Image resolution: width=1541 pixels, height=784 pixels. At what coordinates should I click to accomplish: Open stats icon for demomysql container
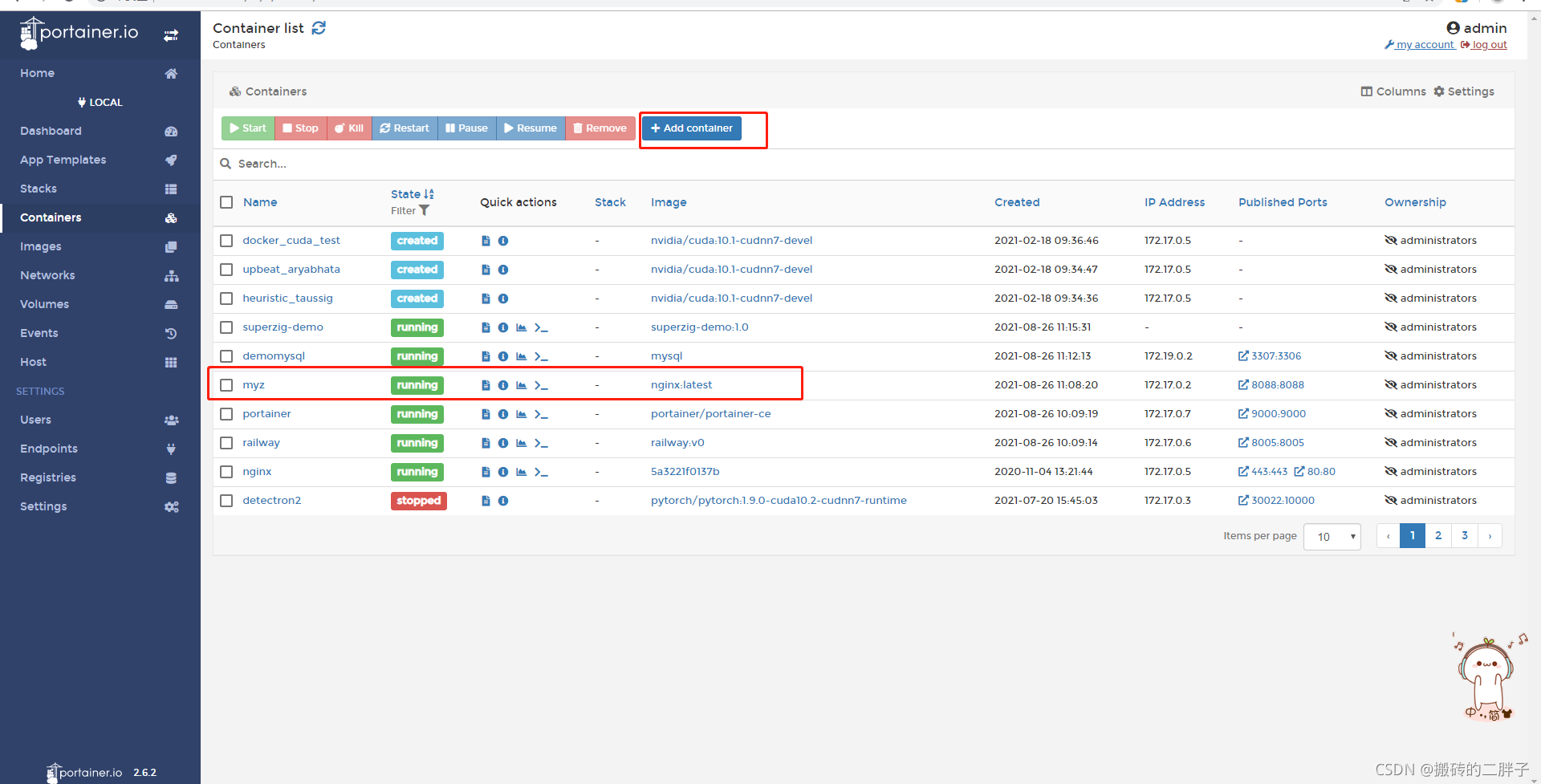(522, 356)
